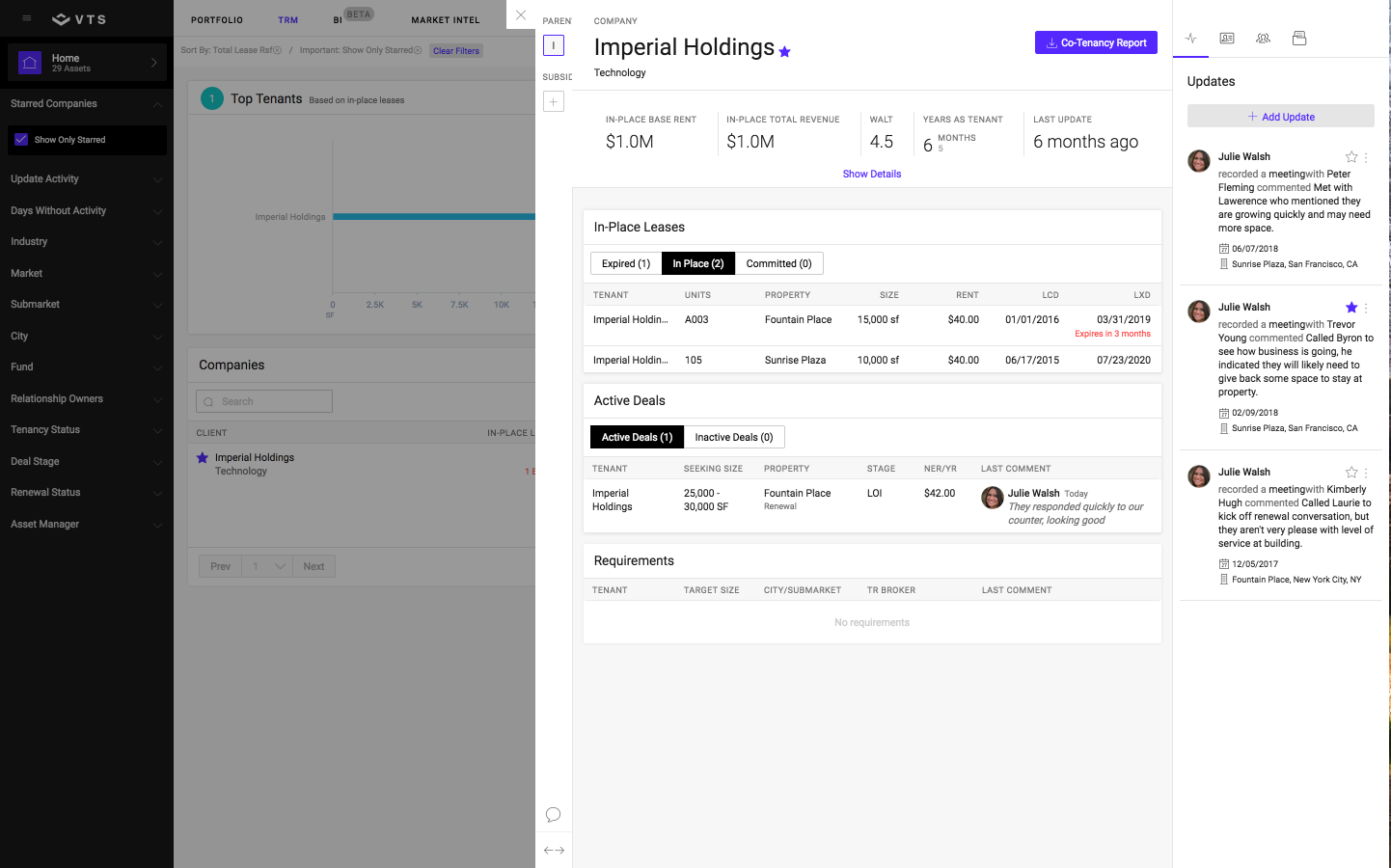
Task: Switch to Inactive Deals (0)
Action: tap(734, 438)
